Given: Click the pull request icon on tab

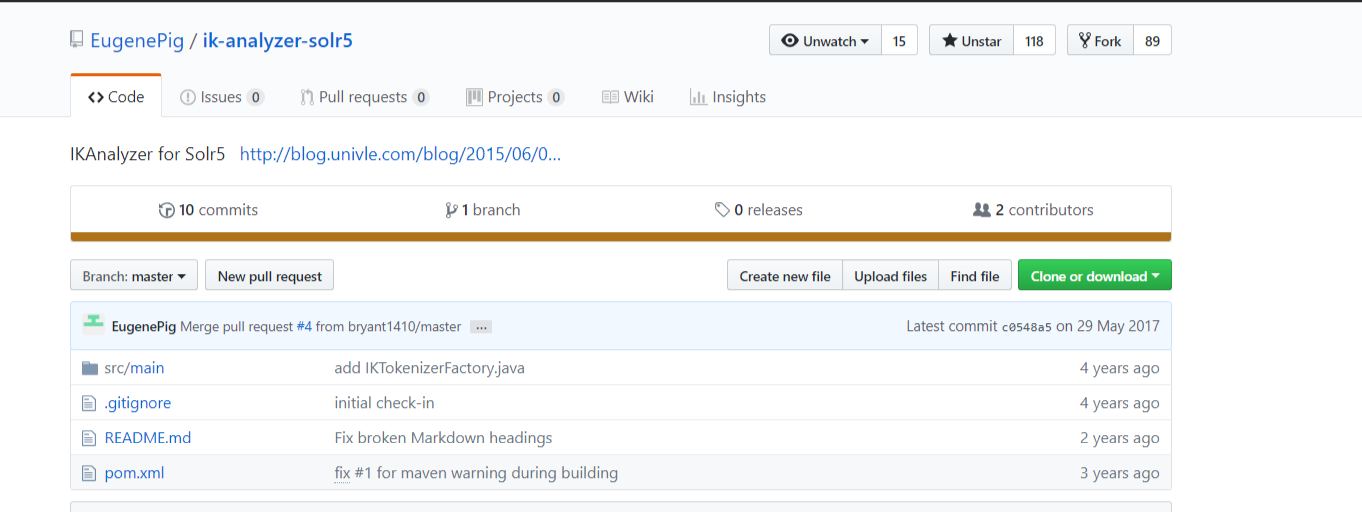Looking at the screenshot, I should click(x=307, y=97).
